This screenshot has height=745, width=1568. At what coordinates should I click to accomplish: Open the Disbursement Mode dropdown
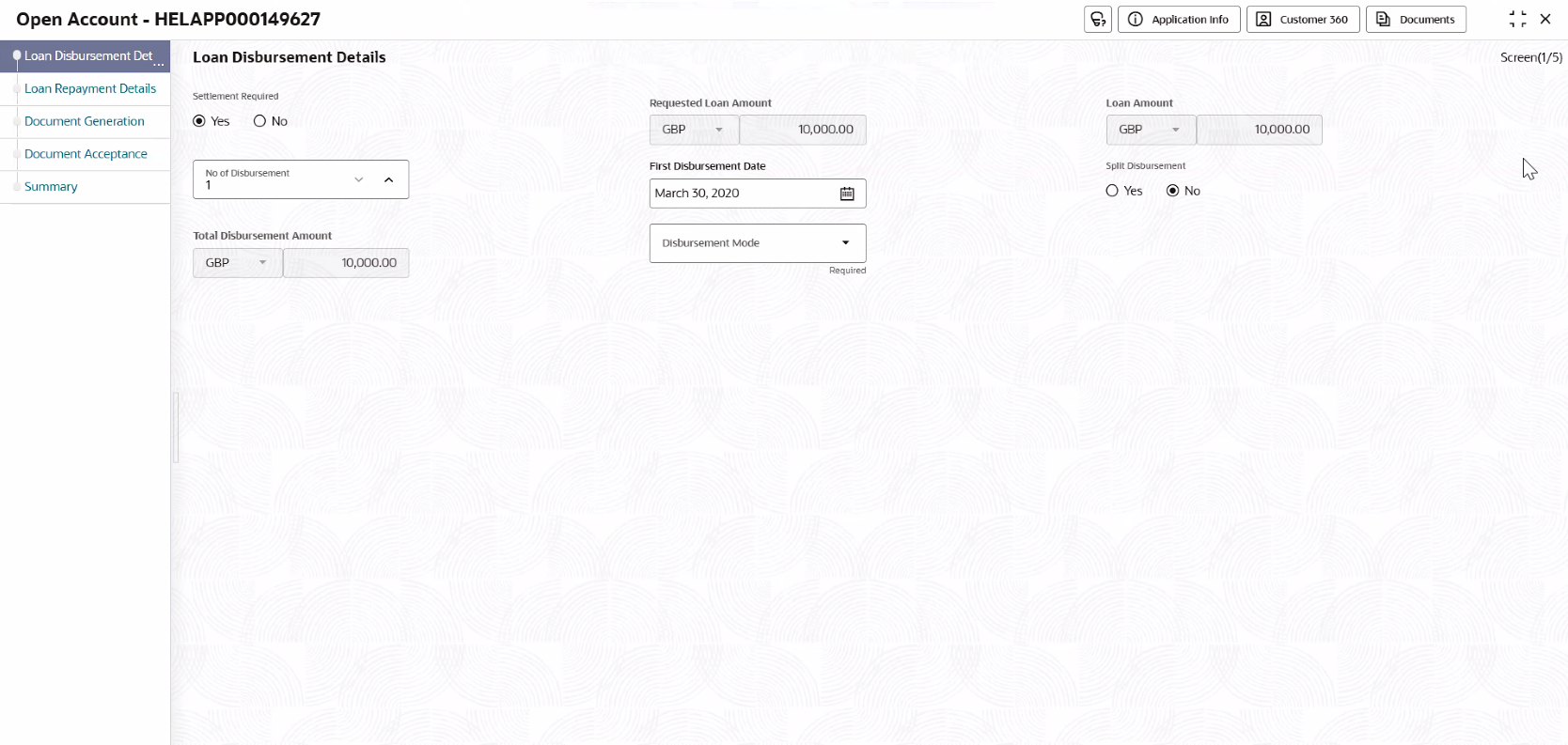click(x=758, y=243)
